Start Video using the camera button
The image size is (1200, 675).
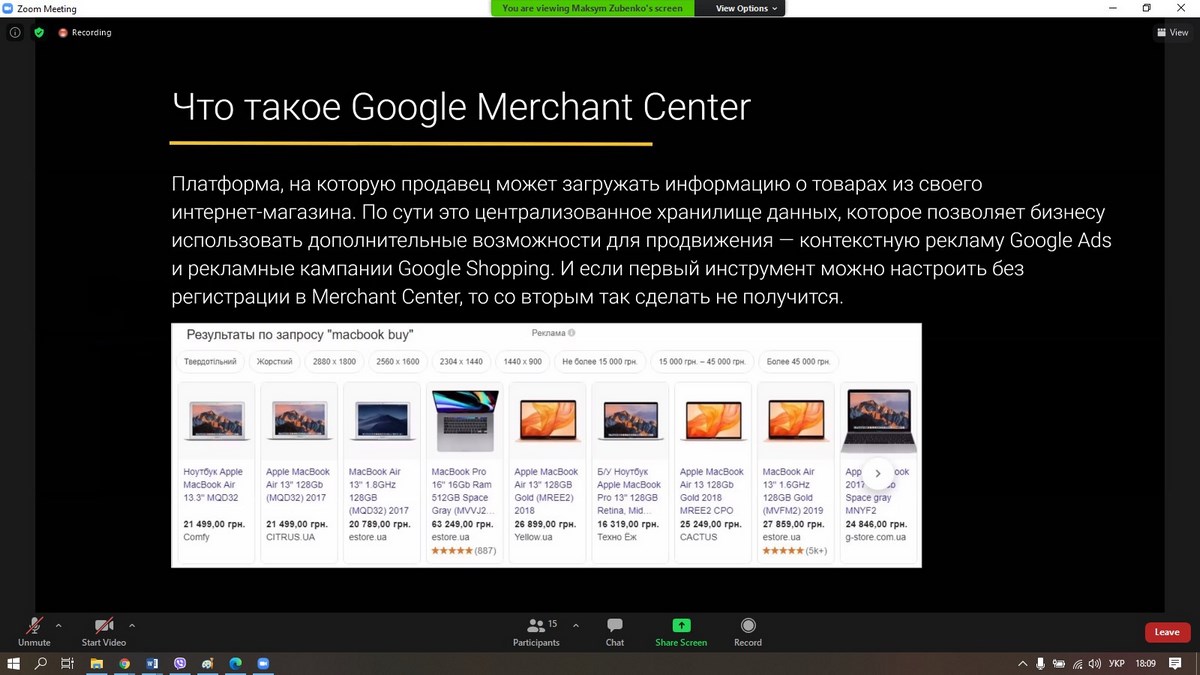pos(104,631)
